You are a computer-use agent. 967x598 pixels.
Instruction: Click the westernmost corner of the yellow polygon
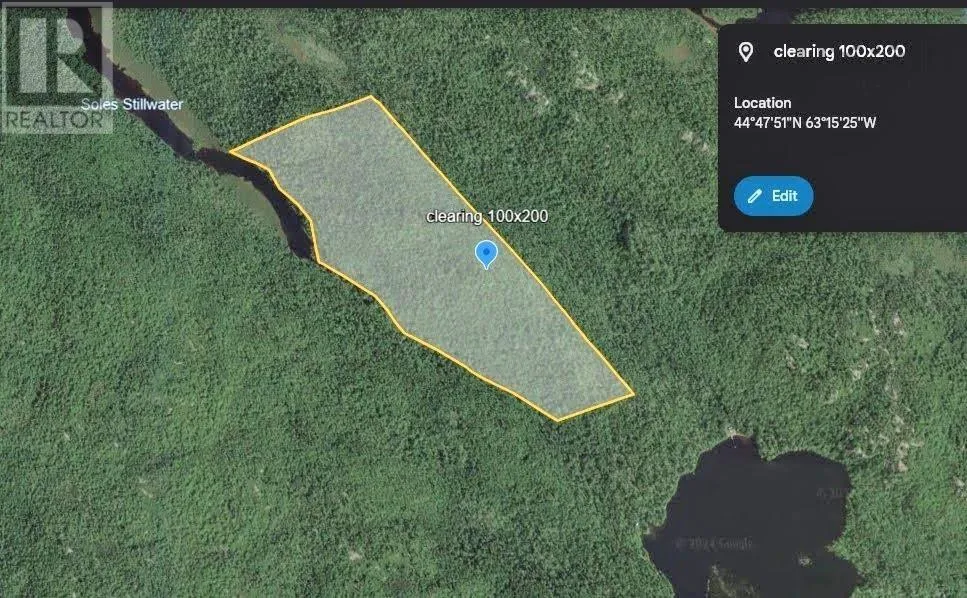coord(231,150)
